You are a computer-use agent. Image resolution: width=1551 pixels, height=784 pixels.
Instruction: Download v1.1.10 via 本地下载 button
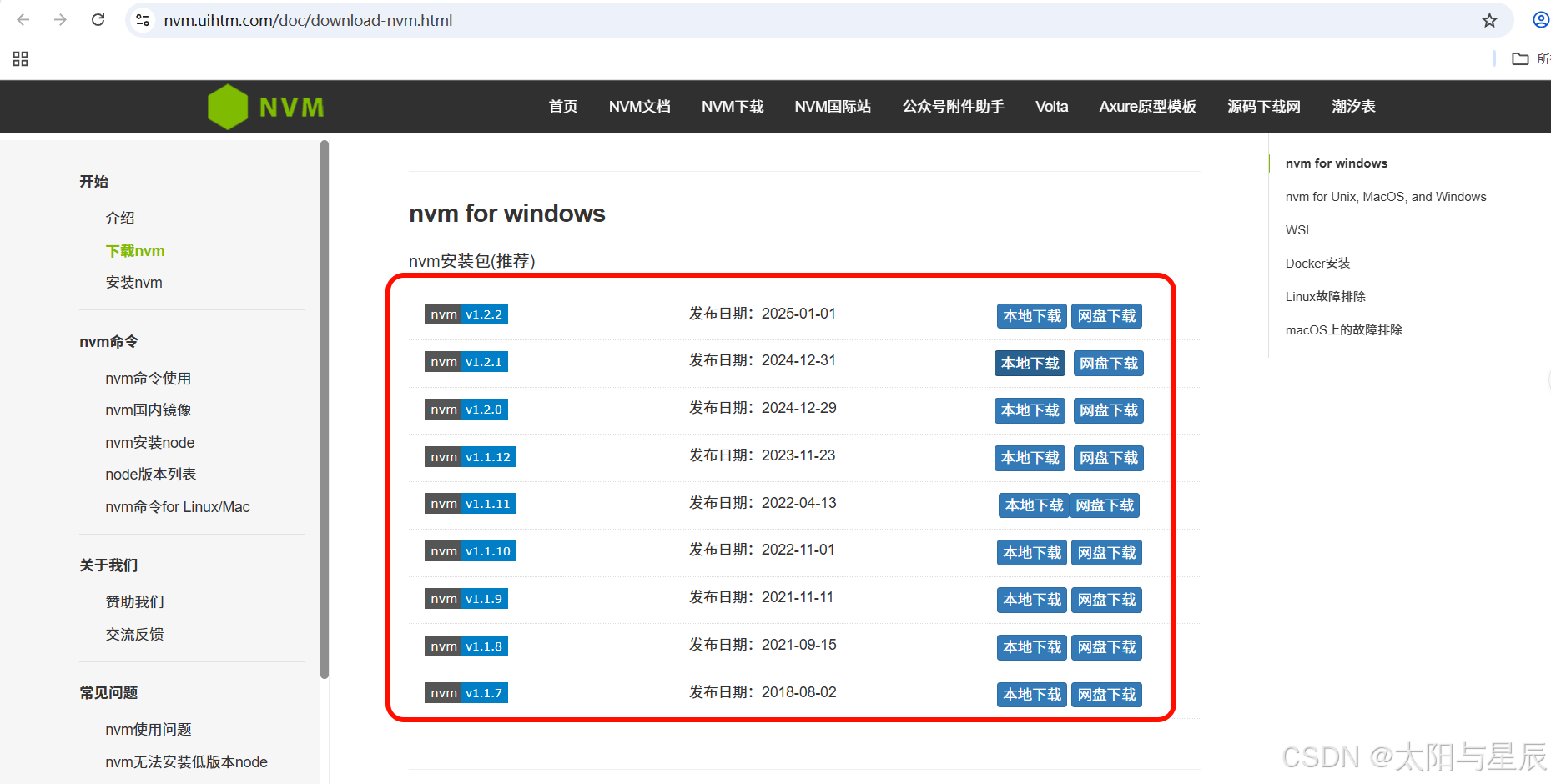pos(1032,553)
